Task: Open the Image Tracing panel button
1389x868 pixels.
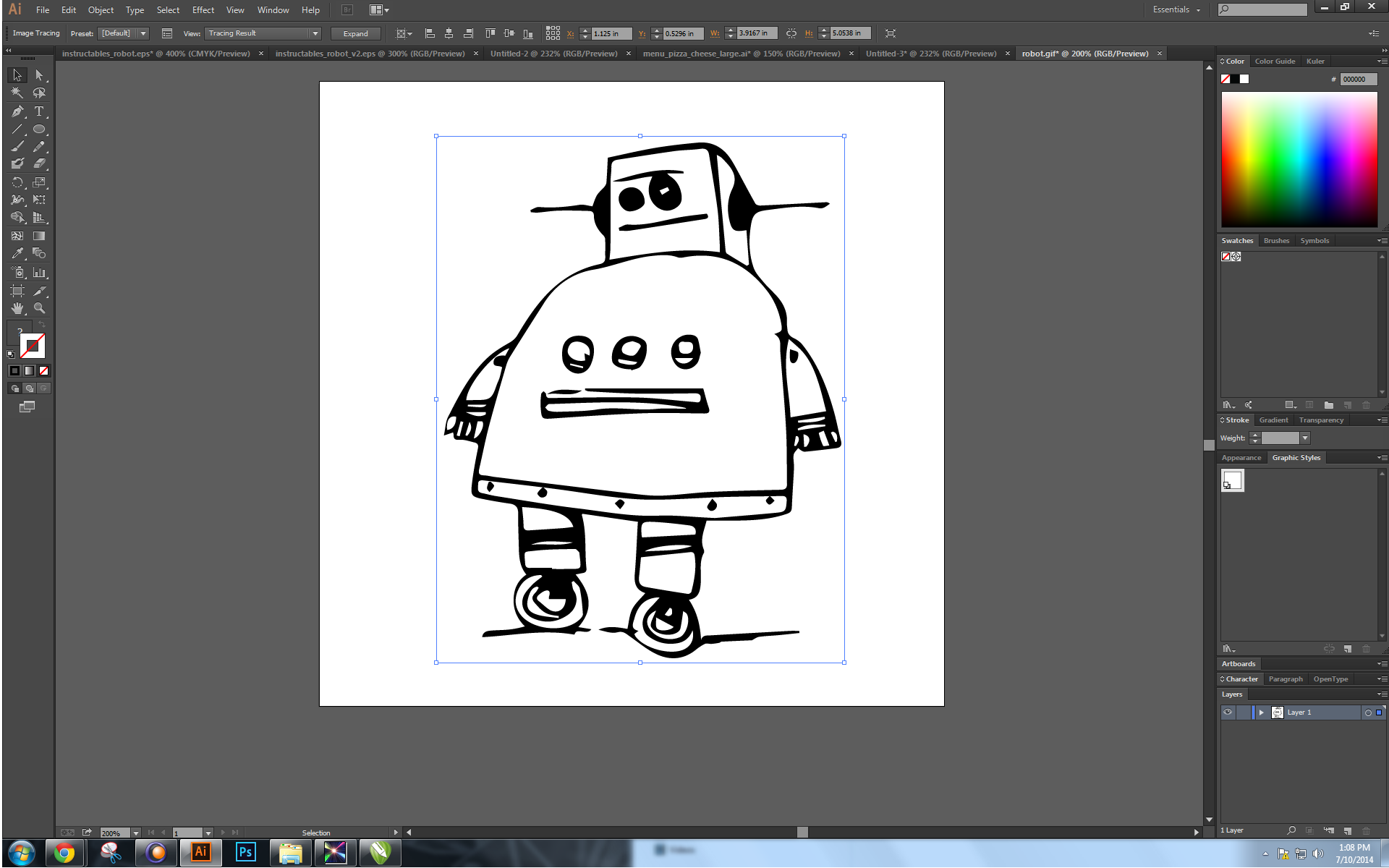Action: [167, 33]
